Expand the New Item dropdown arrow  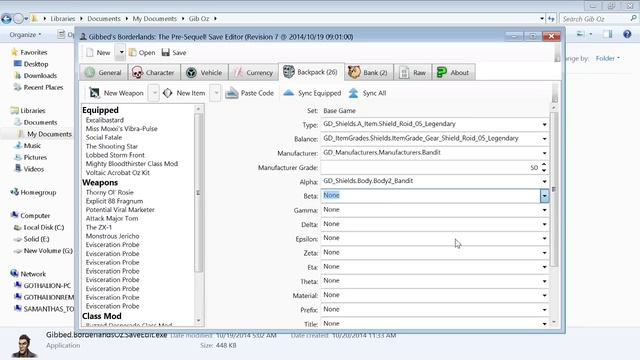[x=216, y=93]
